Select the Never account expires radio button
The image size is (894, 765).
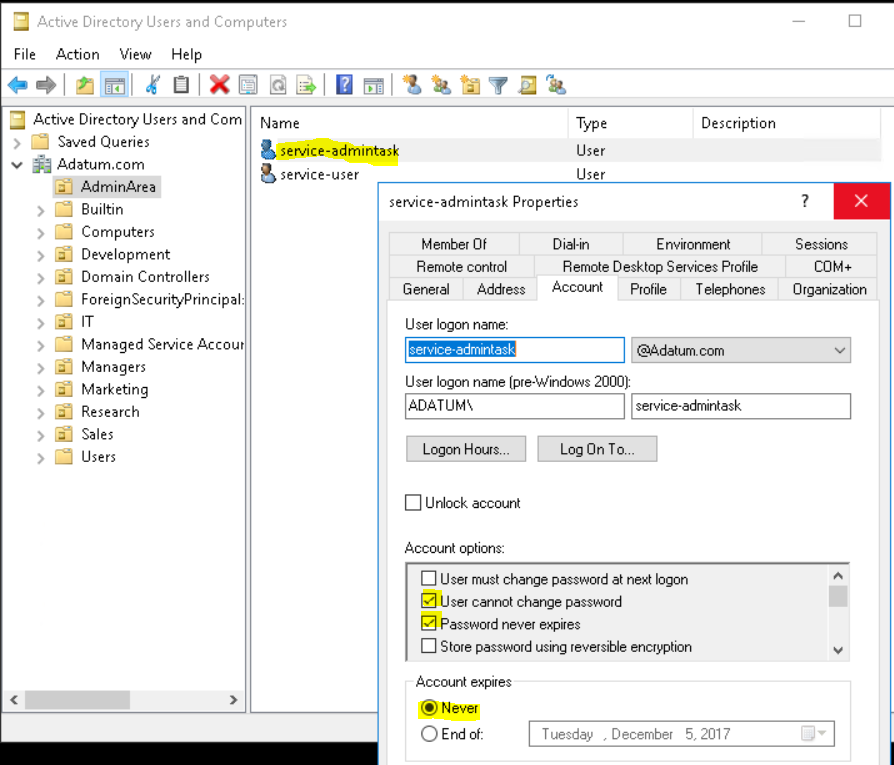(x=429, y=707)
